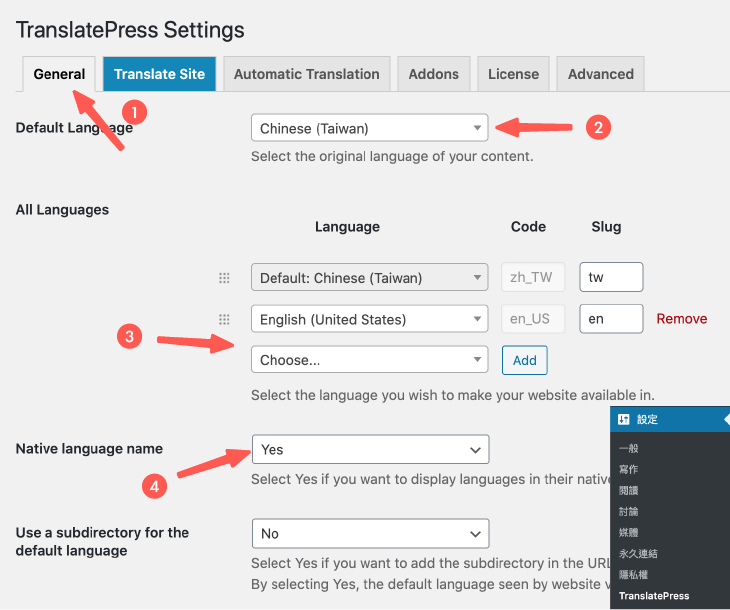The width and height of the screenshot is (730, 610).
Task: Click drag handle icon of Chinese (Taiwan) row
Action: (224, 278)
